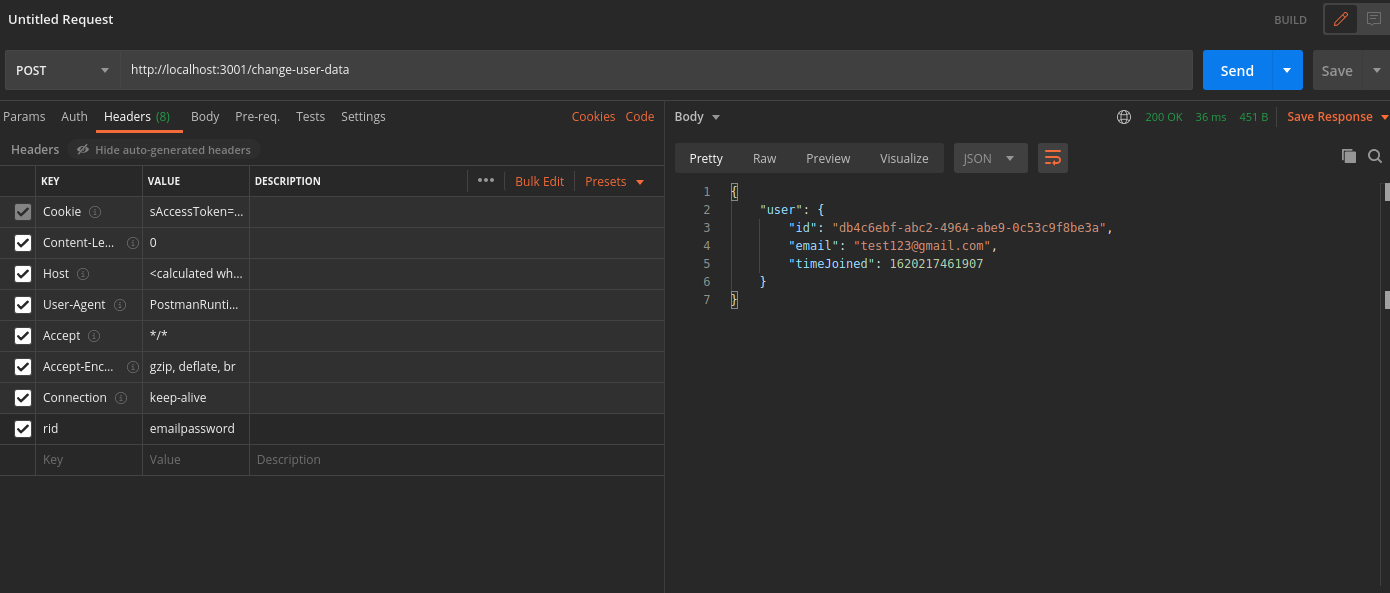Click the edit request pencil icon
This screenshot has height=593, width=1390.
pyautogui.click(x=1340, y=19)
